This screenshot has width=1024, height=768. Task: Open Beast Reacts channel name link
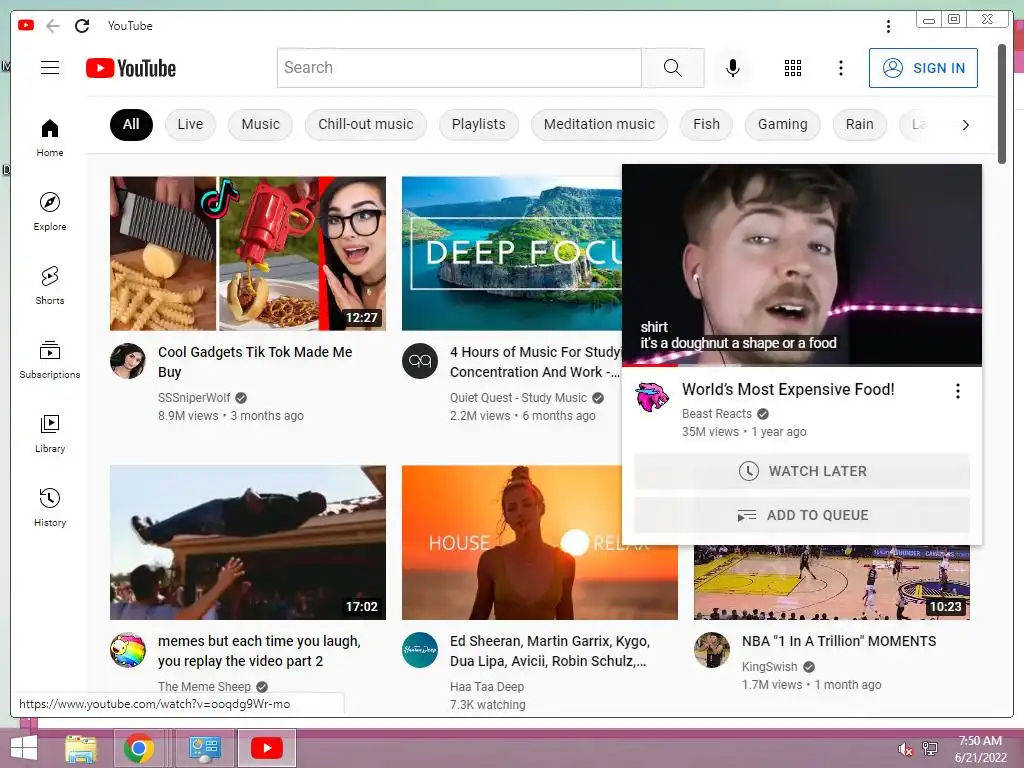pos(716,414)
